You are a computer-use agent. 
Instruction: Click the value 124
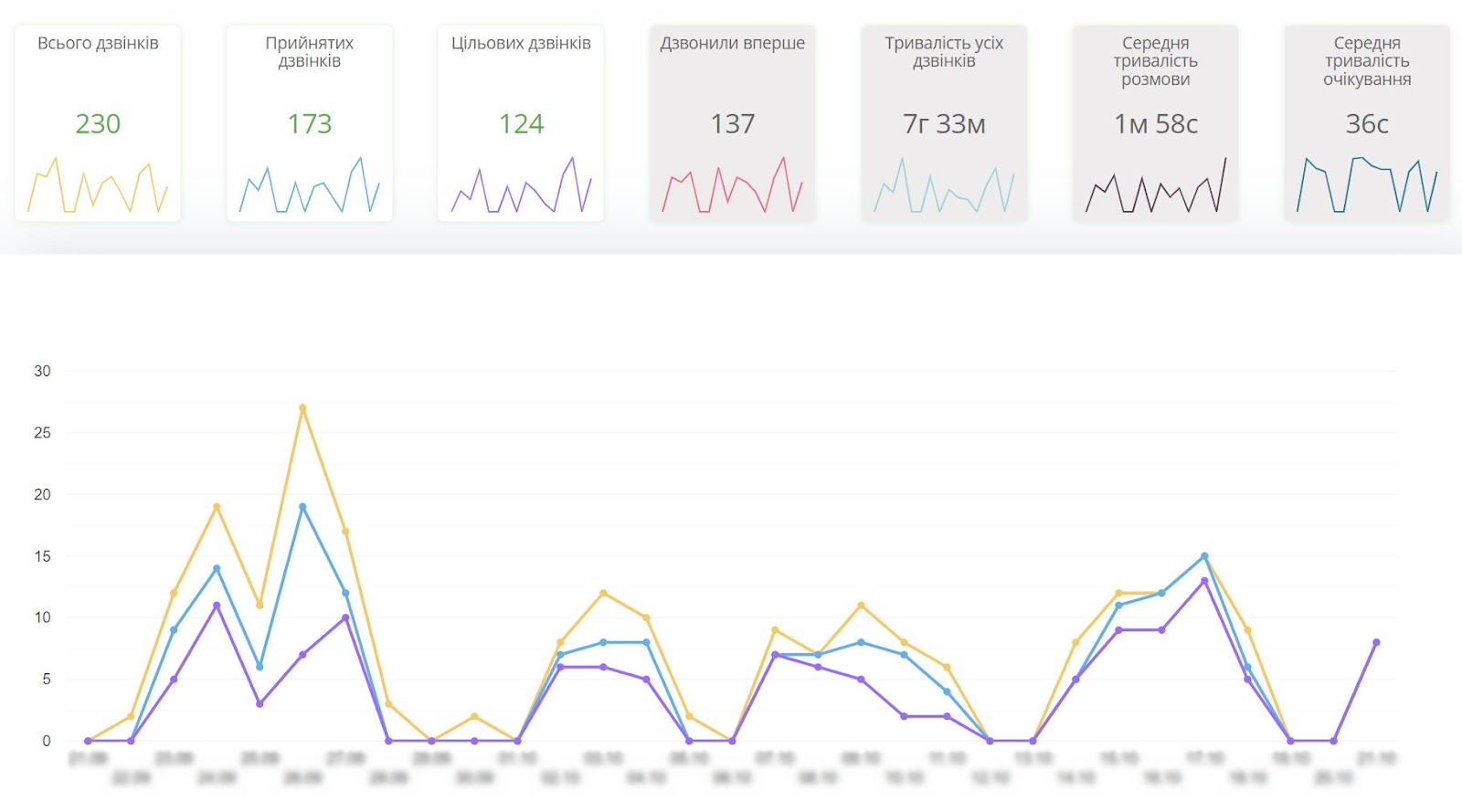(x=521, y=123)
